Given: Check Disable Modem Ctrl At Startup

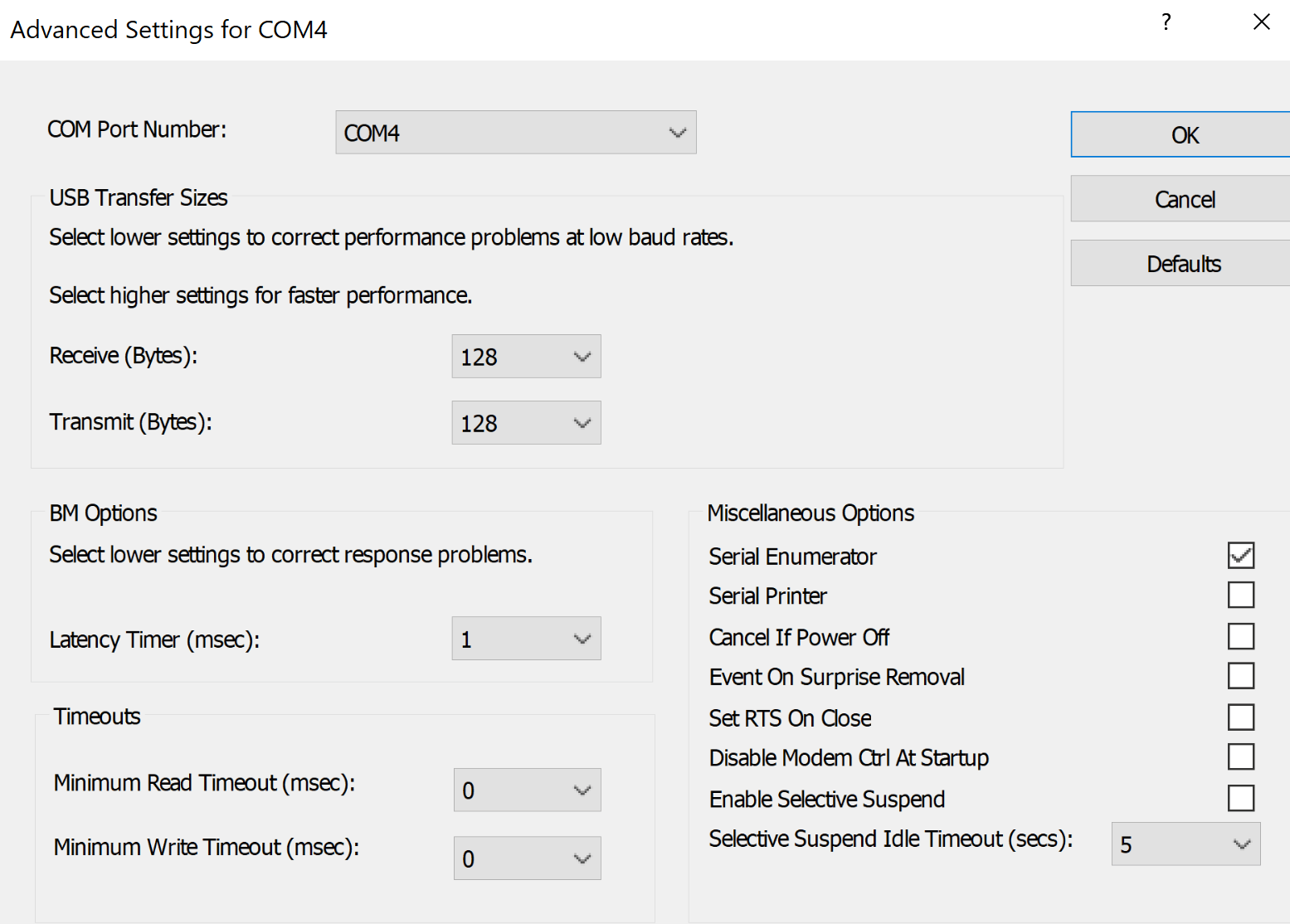Looking at the screenshot, I should click(1241, 756).
